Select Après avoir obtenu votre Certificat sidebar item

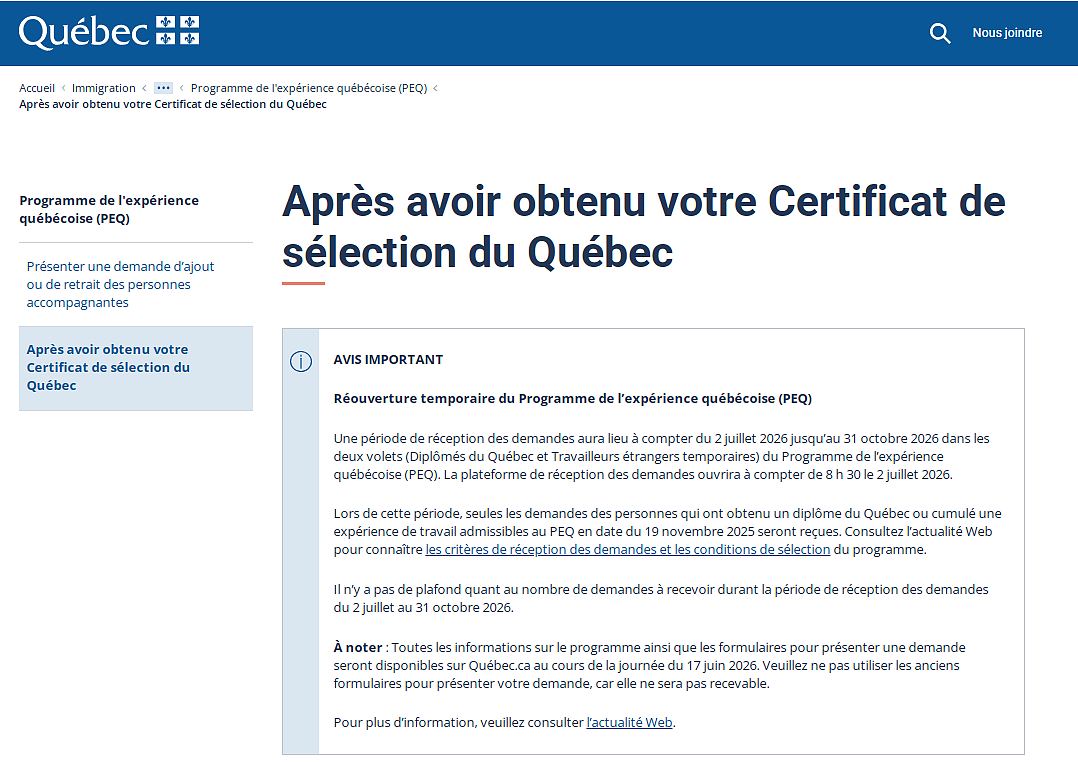click(136, 368)
